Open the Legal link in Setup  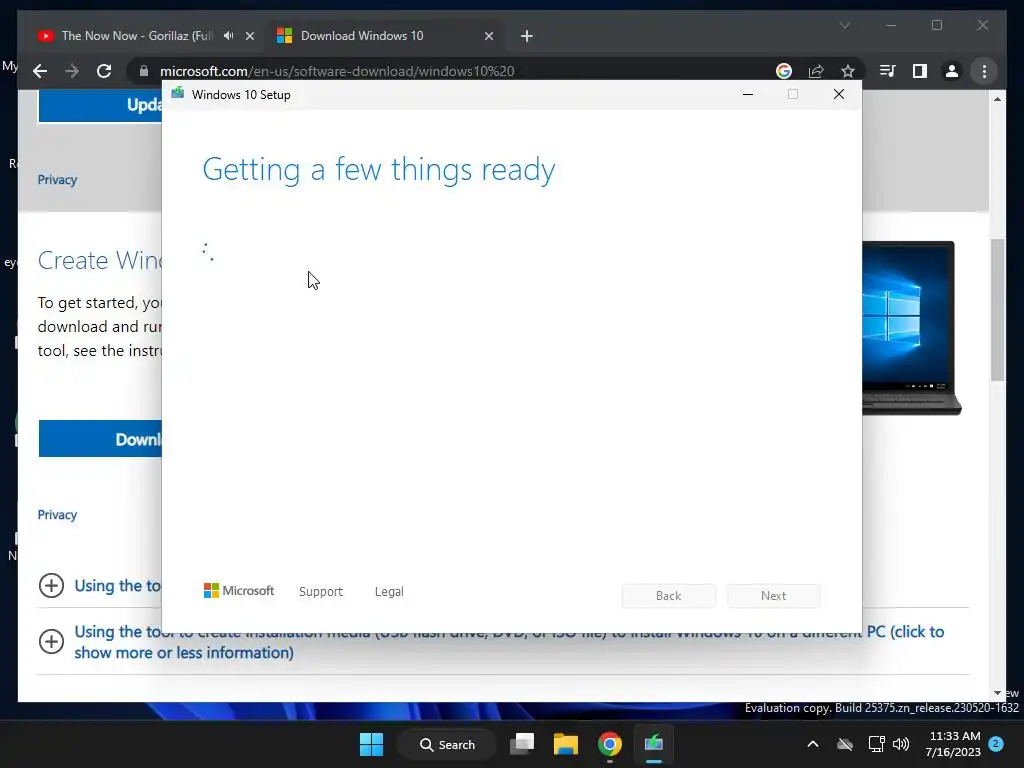tap(389, 592)
